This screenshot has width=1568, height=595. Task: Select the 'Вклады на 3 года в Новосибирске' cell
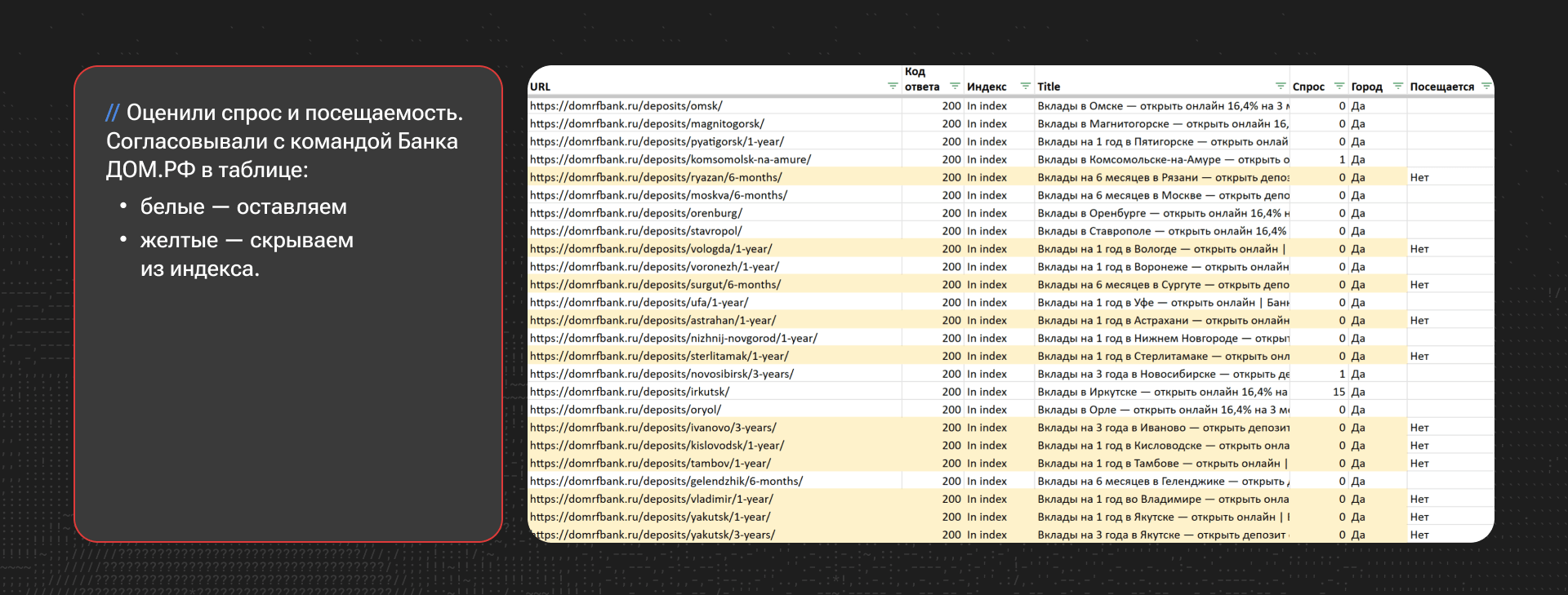[1163, 375]
